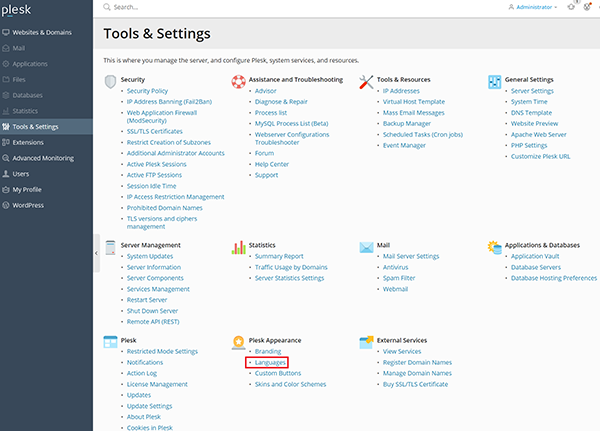Screen dimensions: 600x431
Task: Click the Advanced Monitoring sidebar icon
Action: (x=6, y=158)
